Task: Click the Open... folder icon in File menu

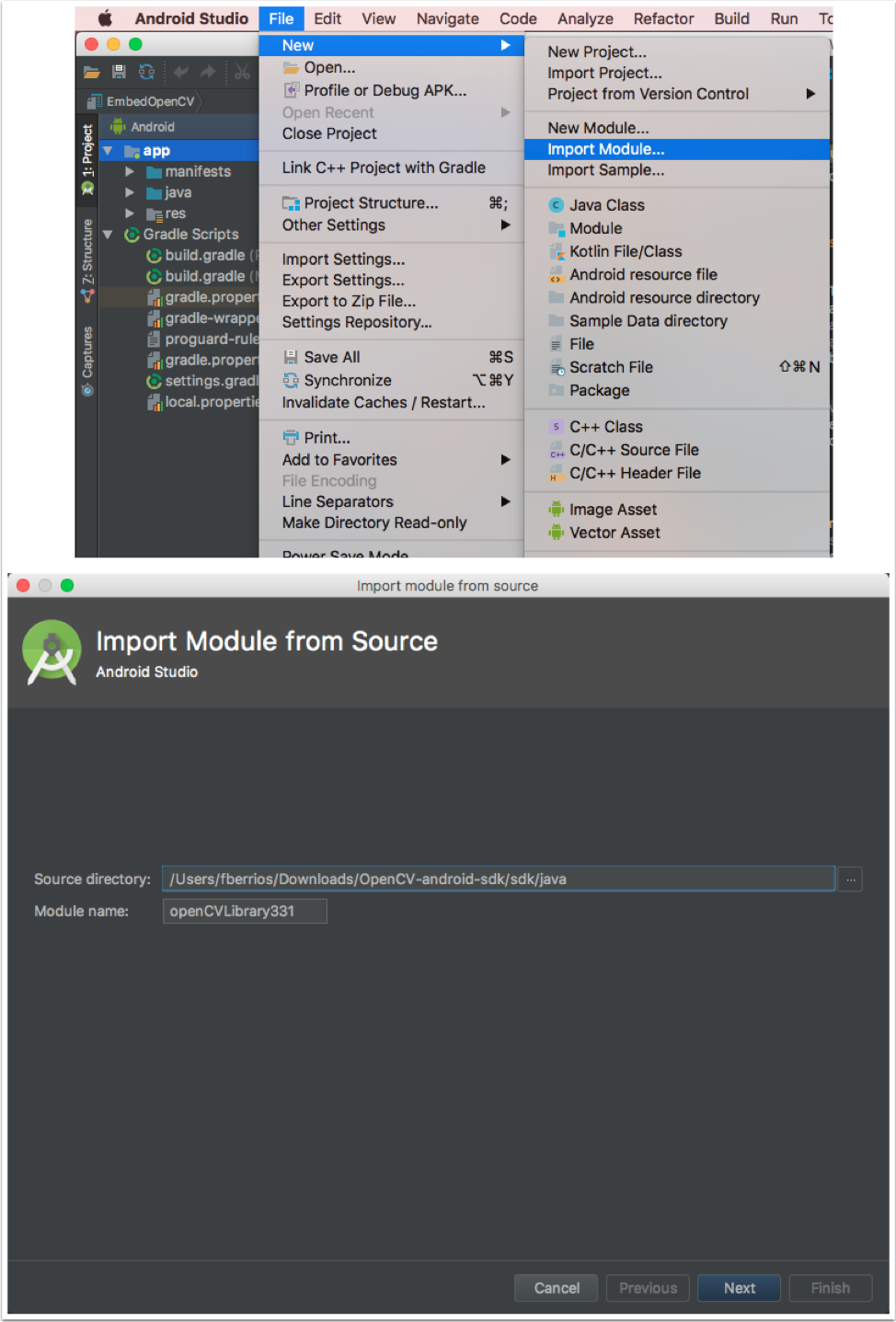Action: click(291, 67)
